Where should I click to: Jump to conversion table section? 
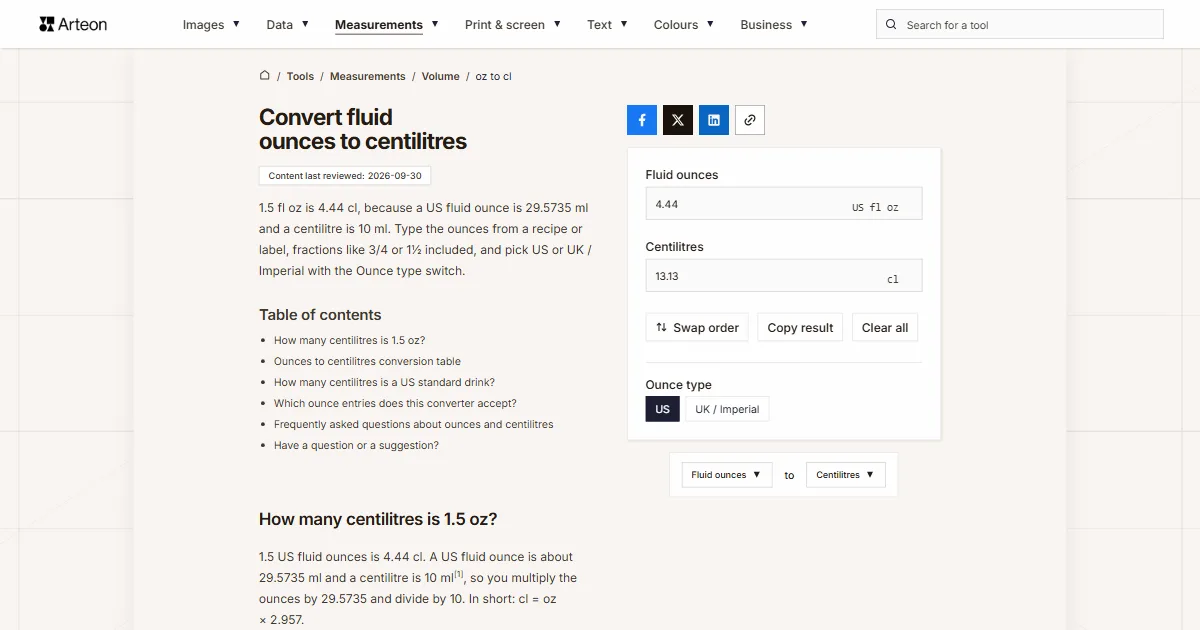coord(367,361)
